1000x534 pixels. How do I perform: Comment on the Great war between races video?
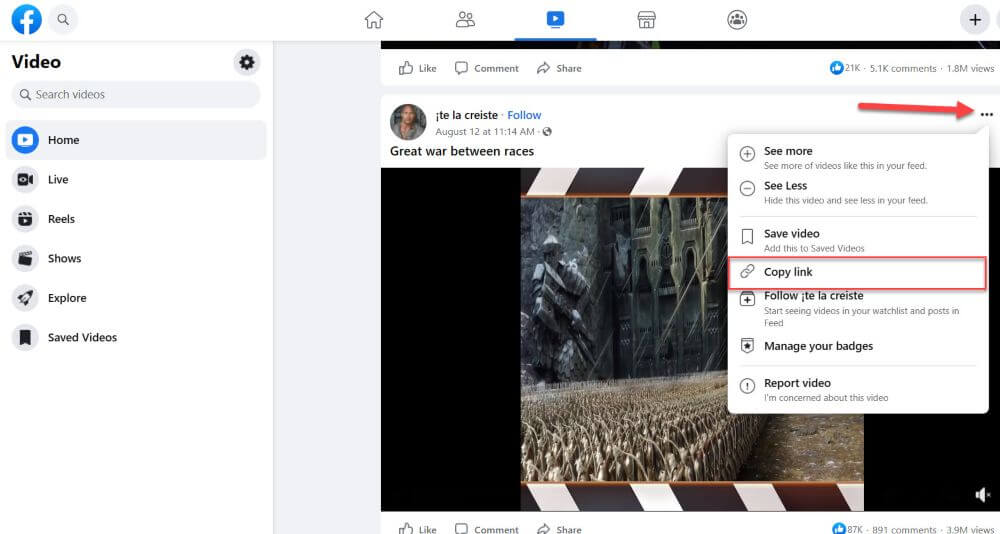click(487, 529)
